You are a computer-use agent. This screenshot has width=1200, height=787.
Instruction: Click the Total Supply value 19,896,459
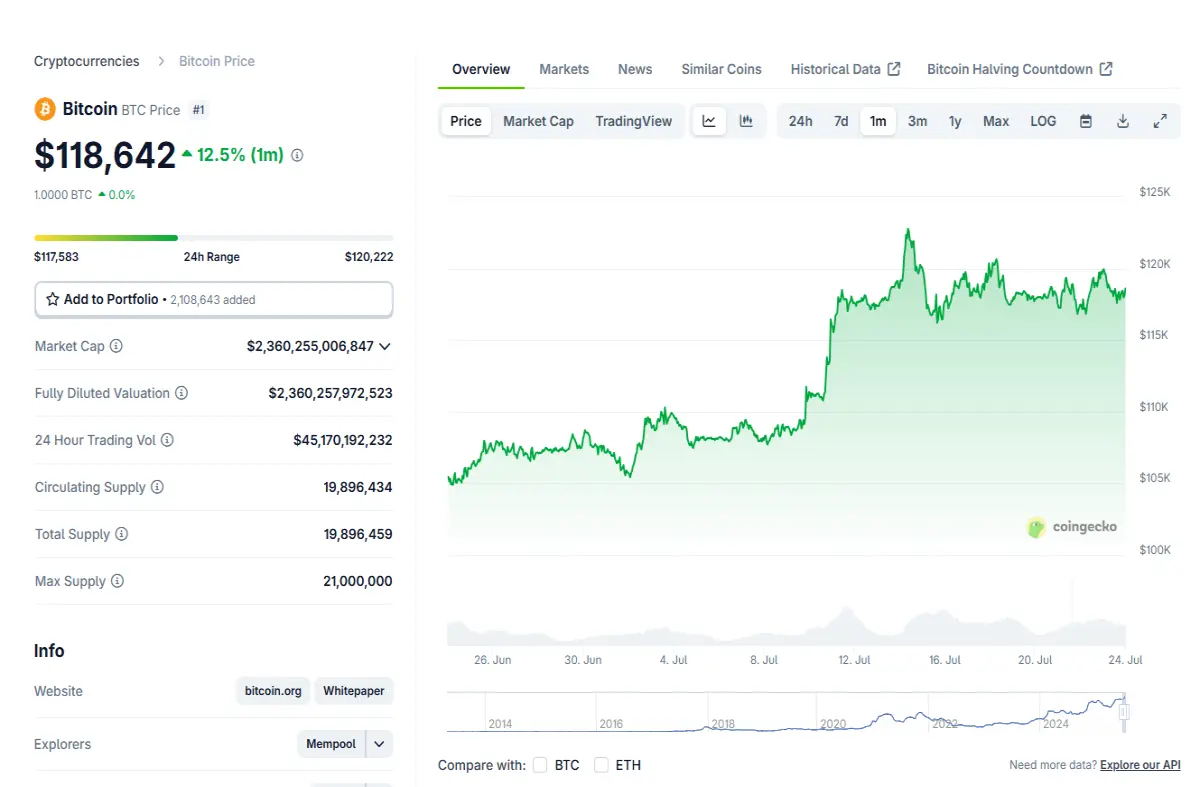(x=358, y=534)
